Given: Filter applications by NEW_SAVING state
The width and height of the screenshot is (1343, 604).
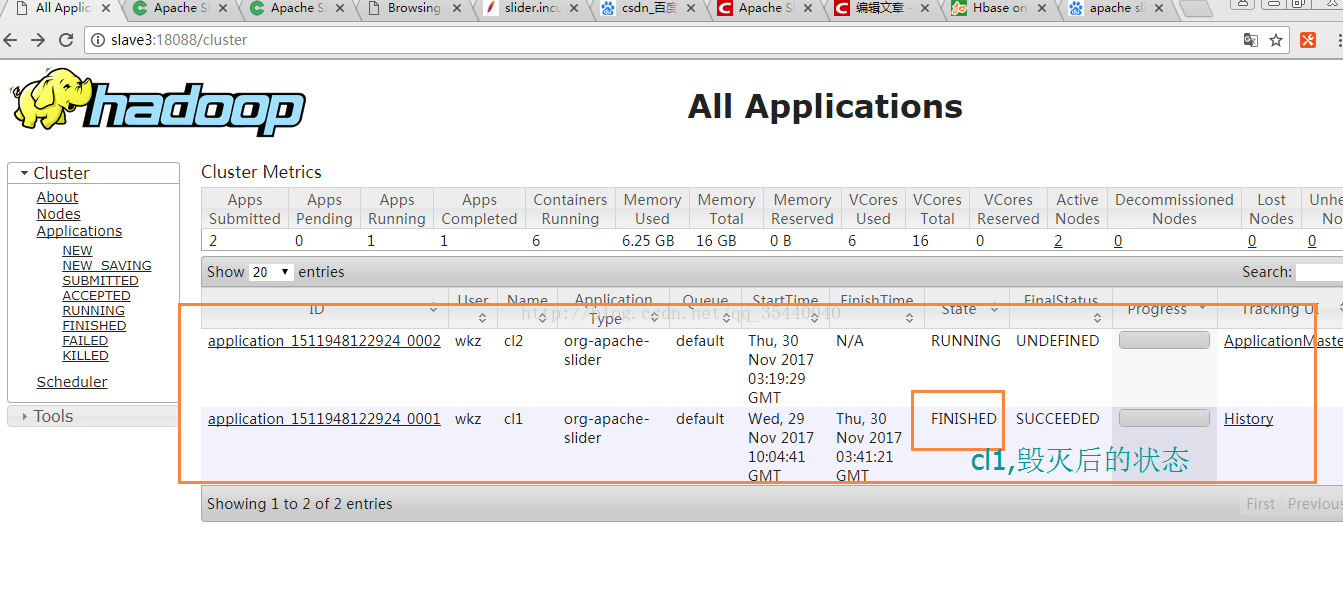Looking at the screenshot, I should click(107, 266).
